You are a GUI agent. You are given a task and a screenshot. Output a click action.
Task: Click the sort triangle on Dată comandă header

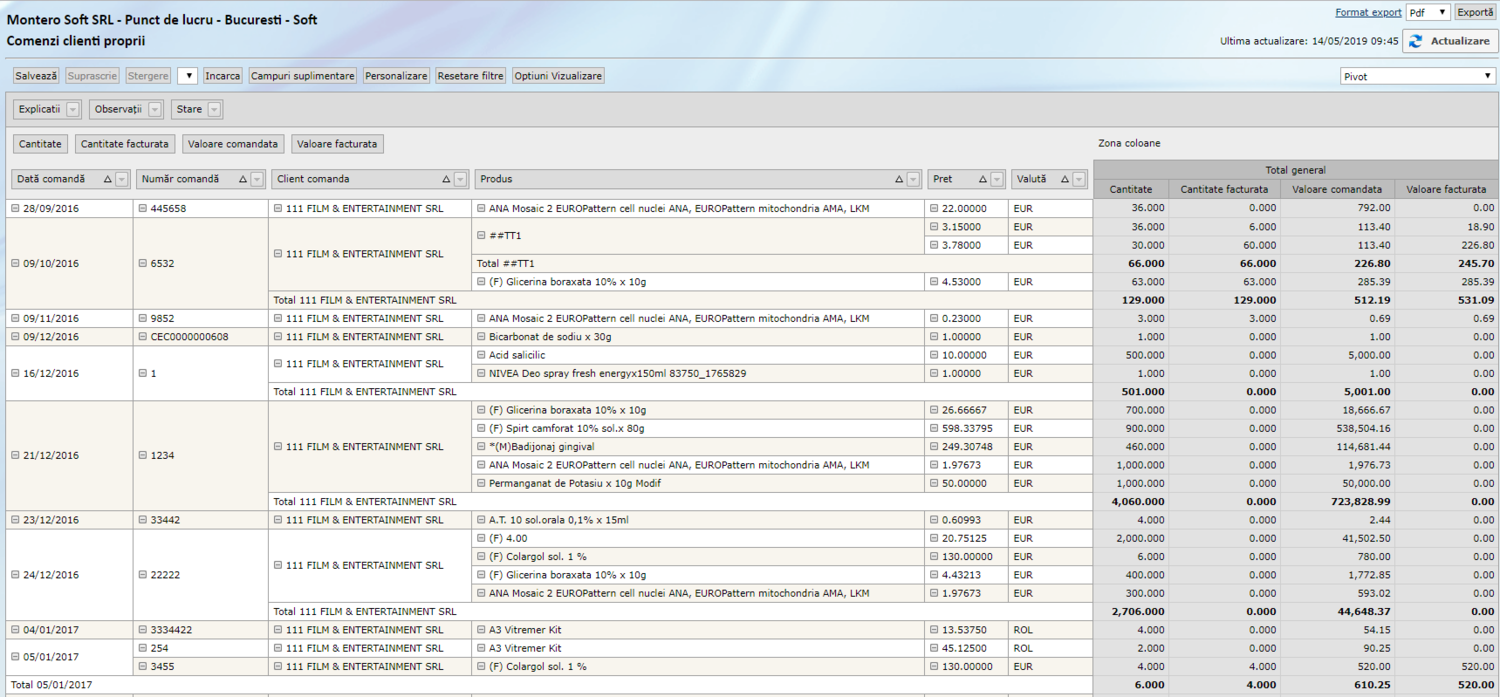(107, 180)
